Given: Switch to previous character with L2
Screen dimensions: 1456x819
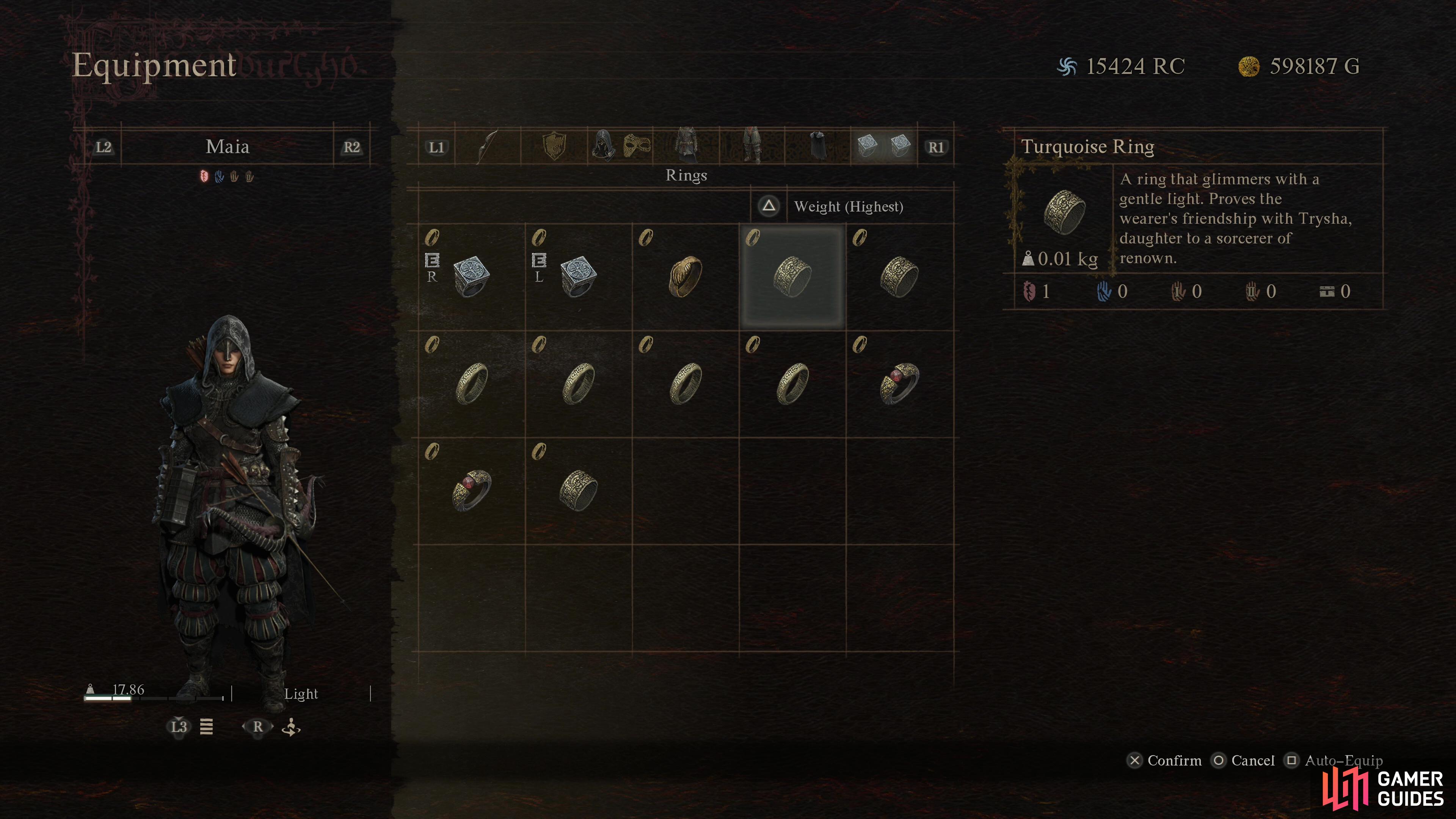Looking at the screenshot, I should point(104,147).
